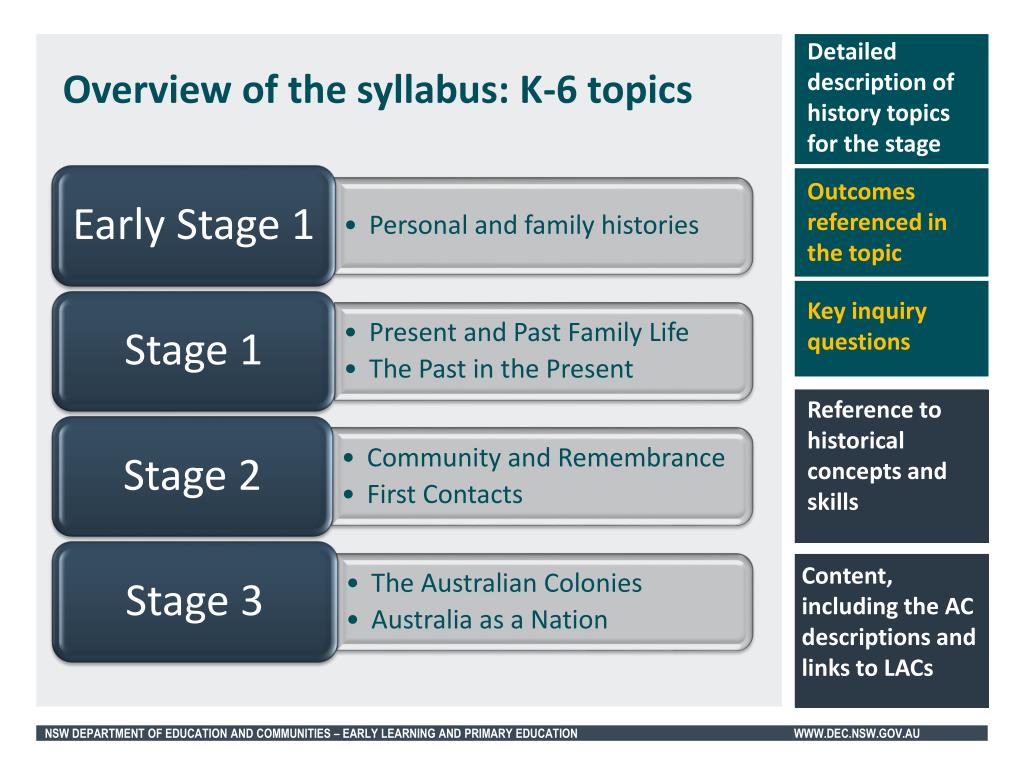Select 'Reference to historical concepts and skills' box
Image resolution: width=1024 pixels, height=768 pixels.
(x=891, y=466)
